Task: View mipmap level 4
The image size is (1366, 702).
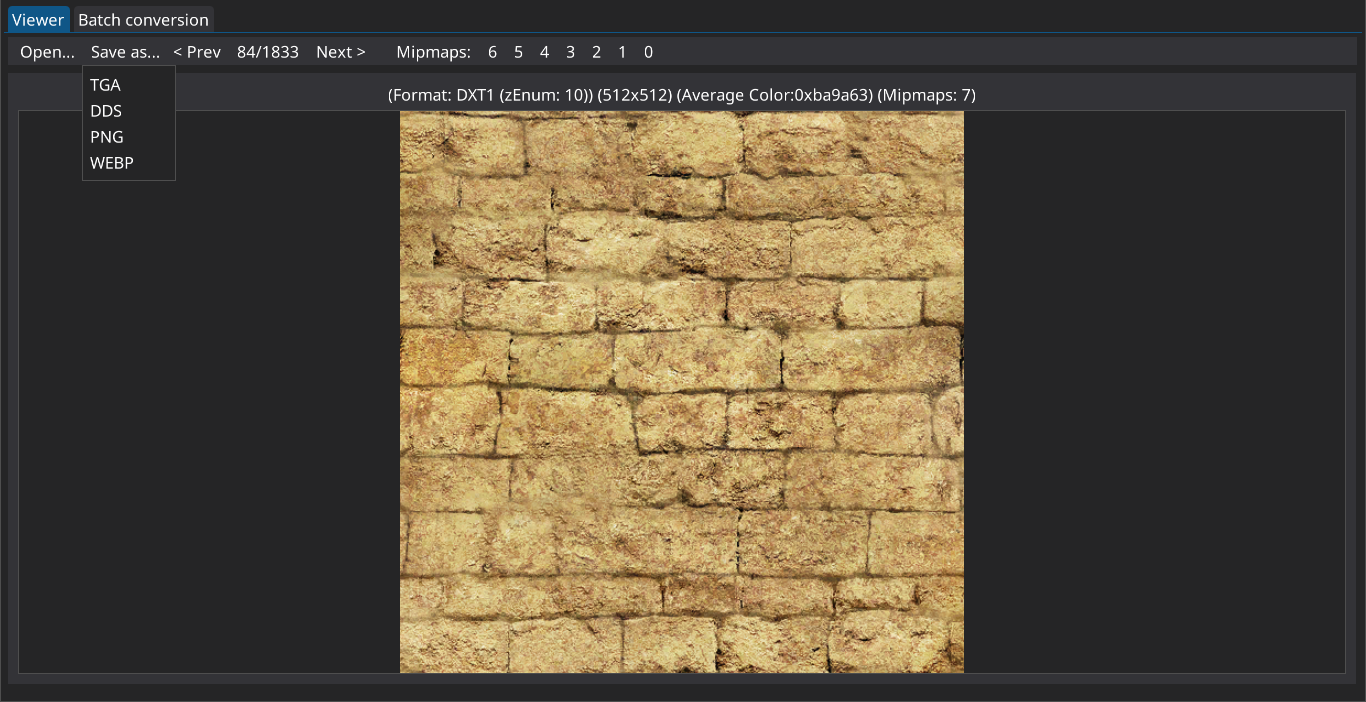Action: pyautogui.click(x=544, y=52)
